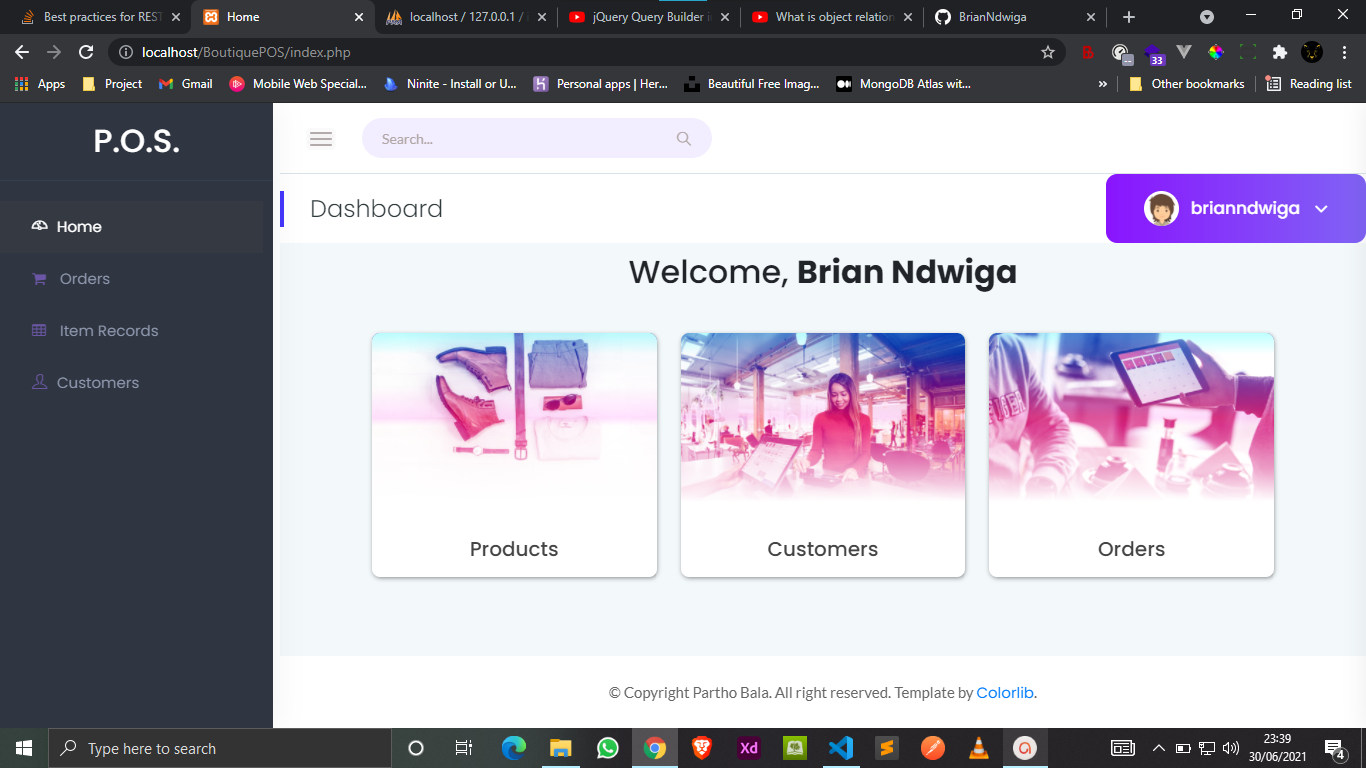Bookmark this page with the star icon
1366x768 pixels.
(1048, 52)
